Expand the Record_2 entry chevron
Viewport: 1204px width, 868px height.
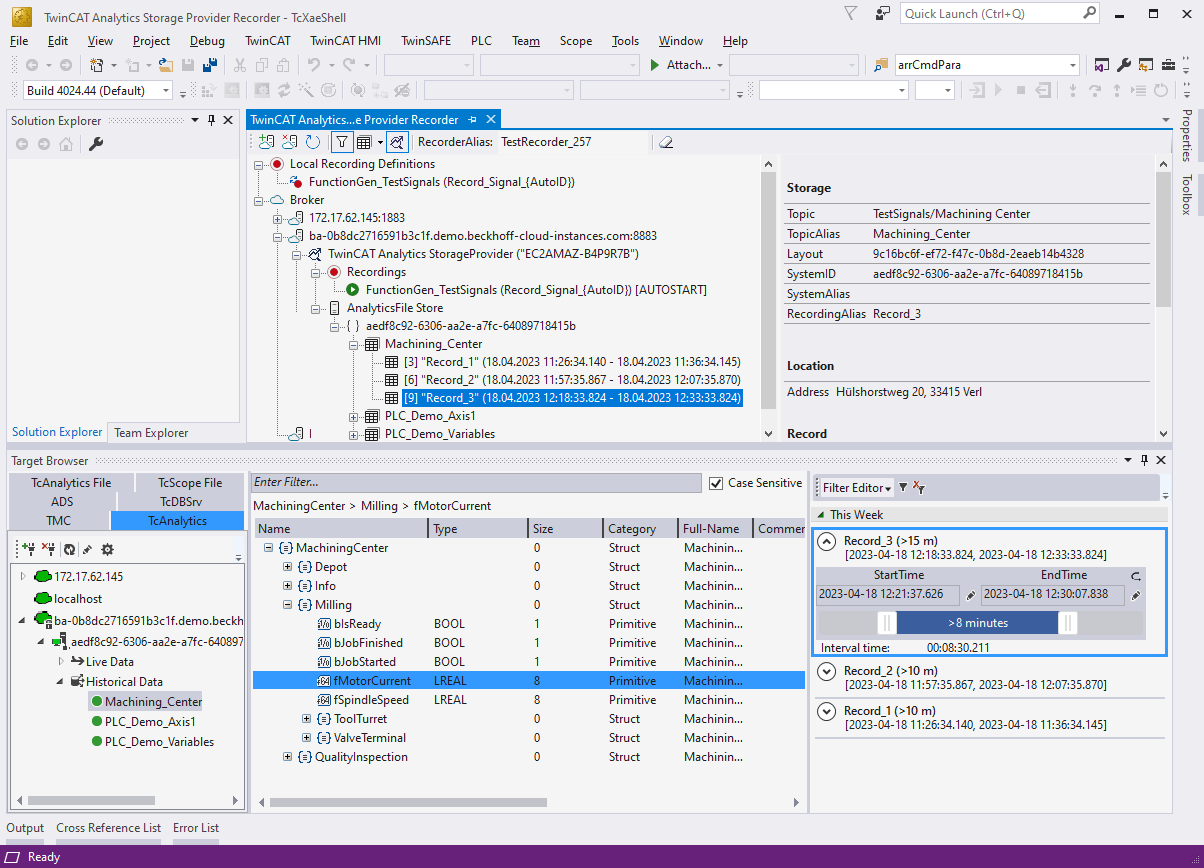(827, 672)
